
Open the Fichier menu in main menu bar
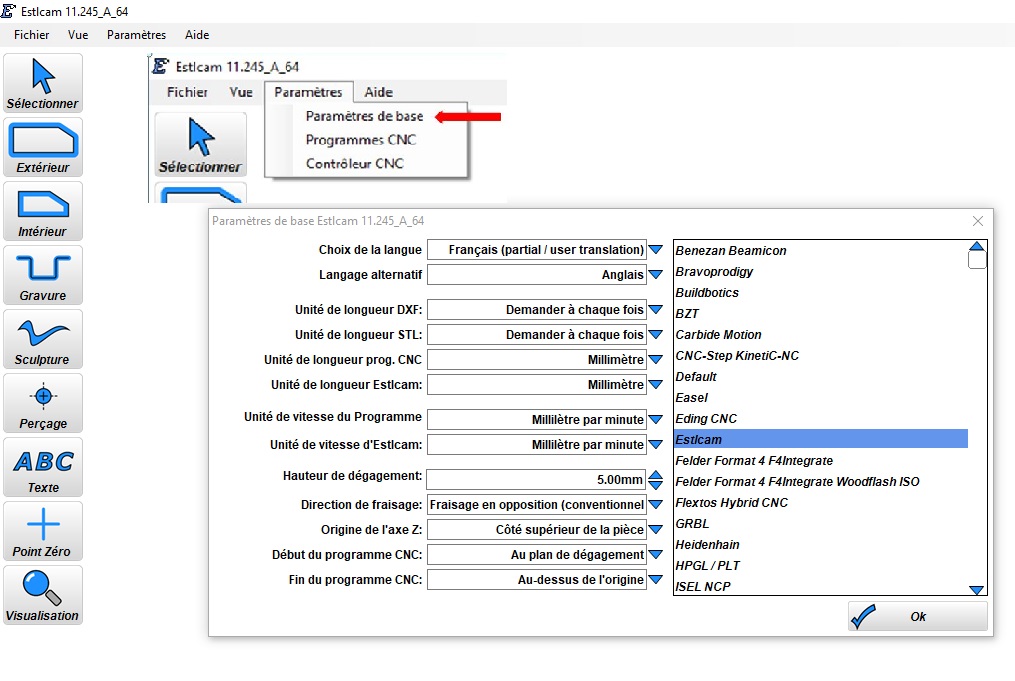pyautogui.click(x=32, y=35)
